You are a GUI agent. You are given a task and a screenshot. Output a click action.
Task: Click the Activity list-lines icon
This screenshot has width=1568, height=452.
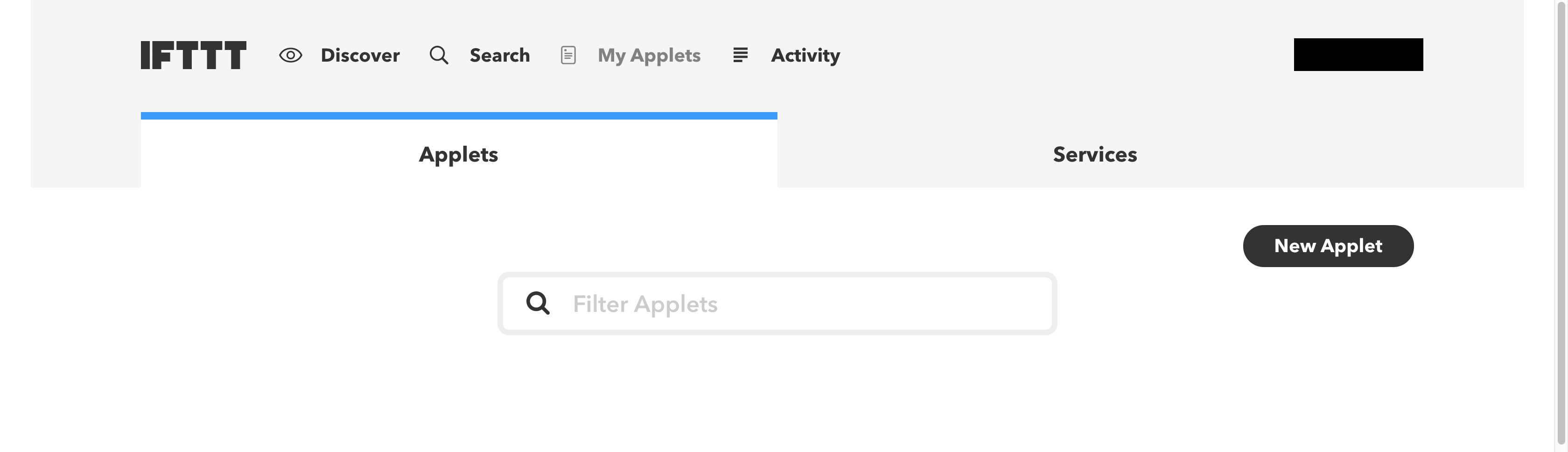[740, 55]
